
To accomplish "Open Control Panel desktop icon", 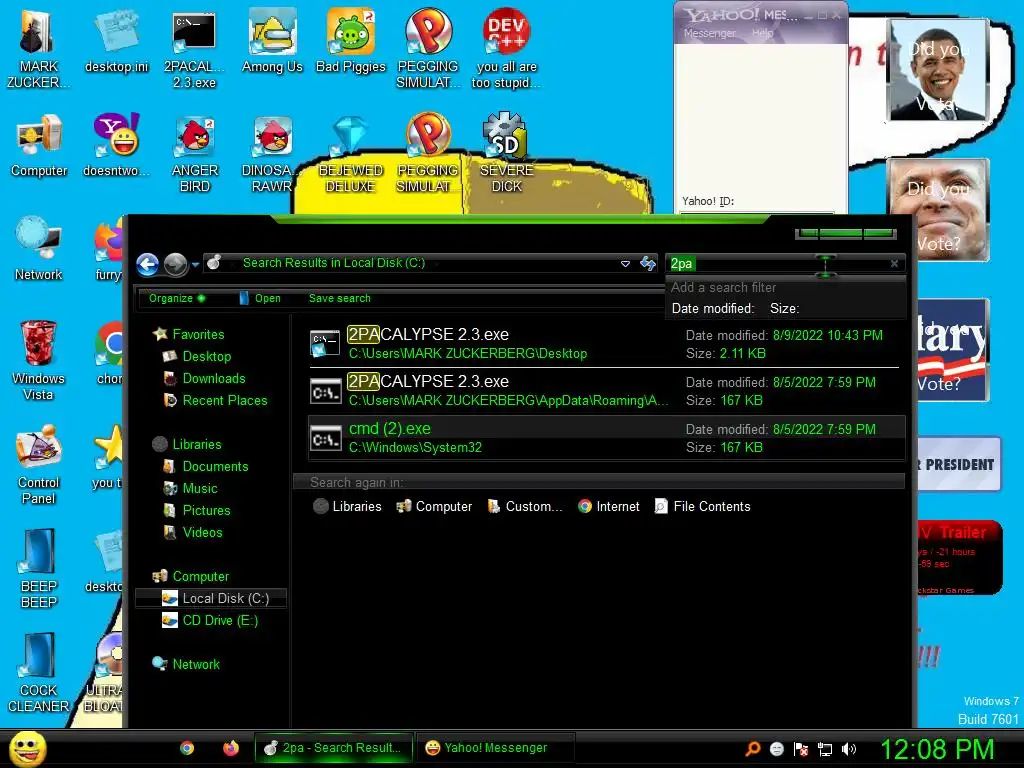I will [x=39, y=465].
